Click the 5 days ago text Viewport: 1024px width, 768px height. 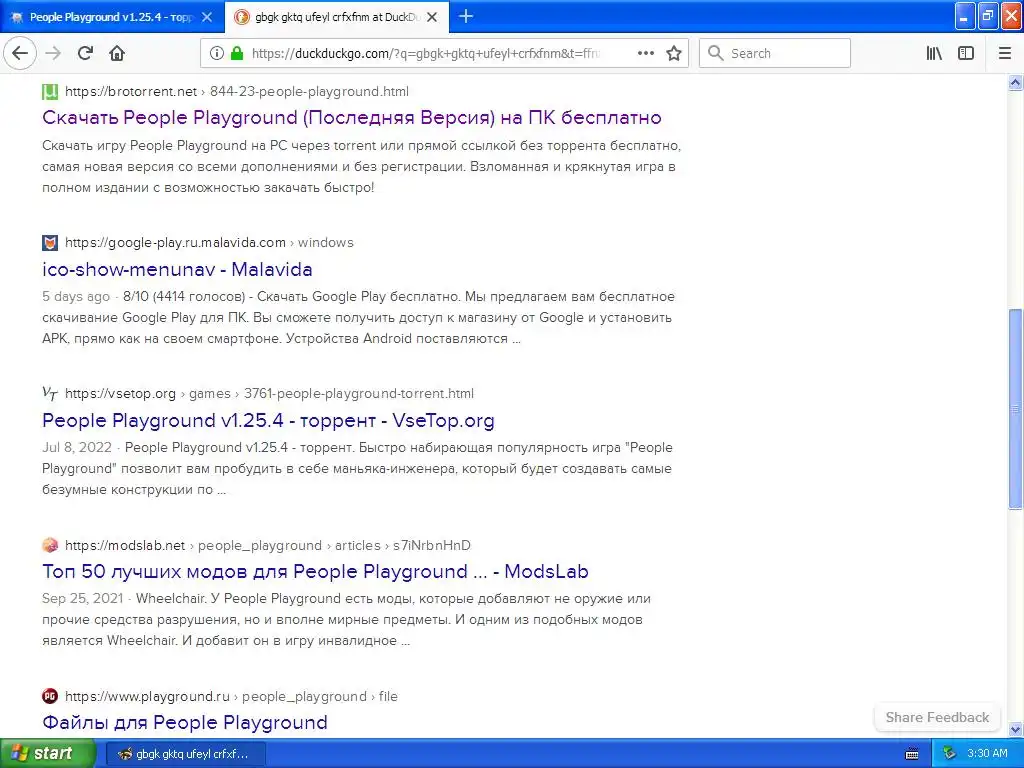click(76, 296)
